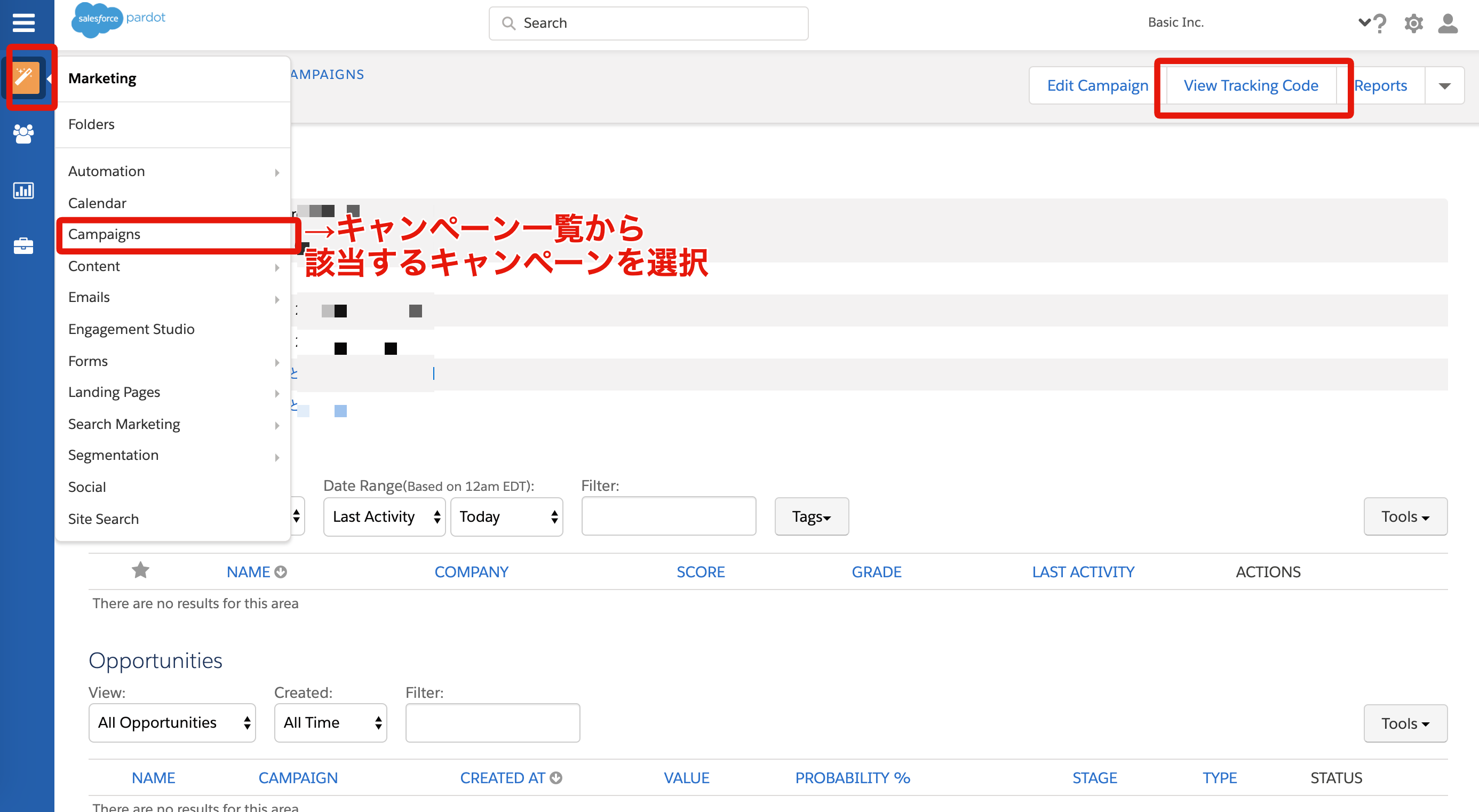Open the user account icon
This screenshot has height=812, width=1479.
1448,23
